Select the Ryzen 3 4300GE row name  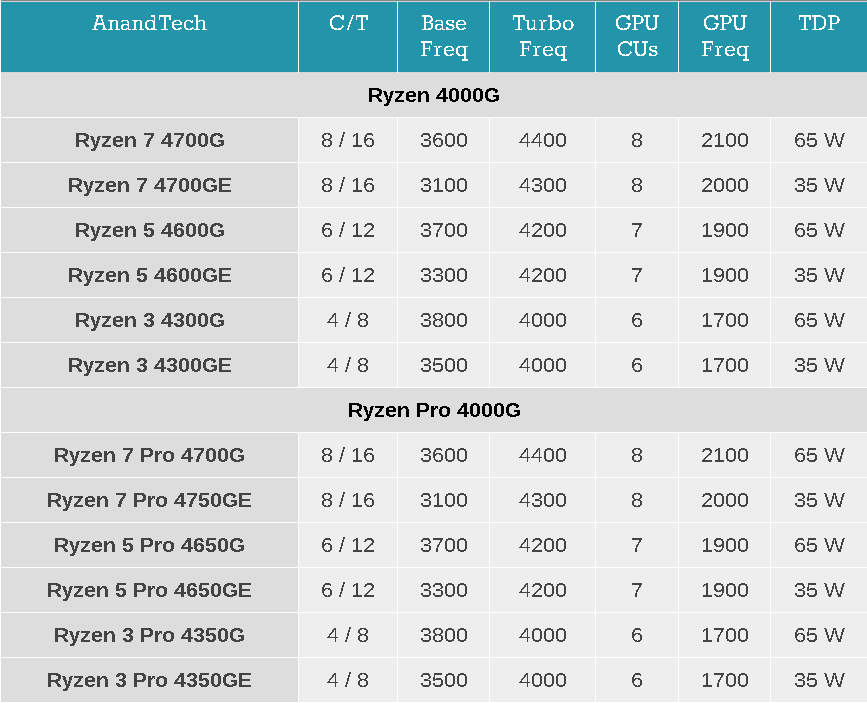[149, 365]
